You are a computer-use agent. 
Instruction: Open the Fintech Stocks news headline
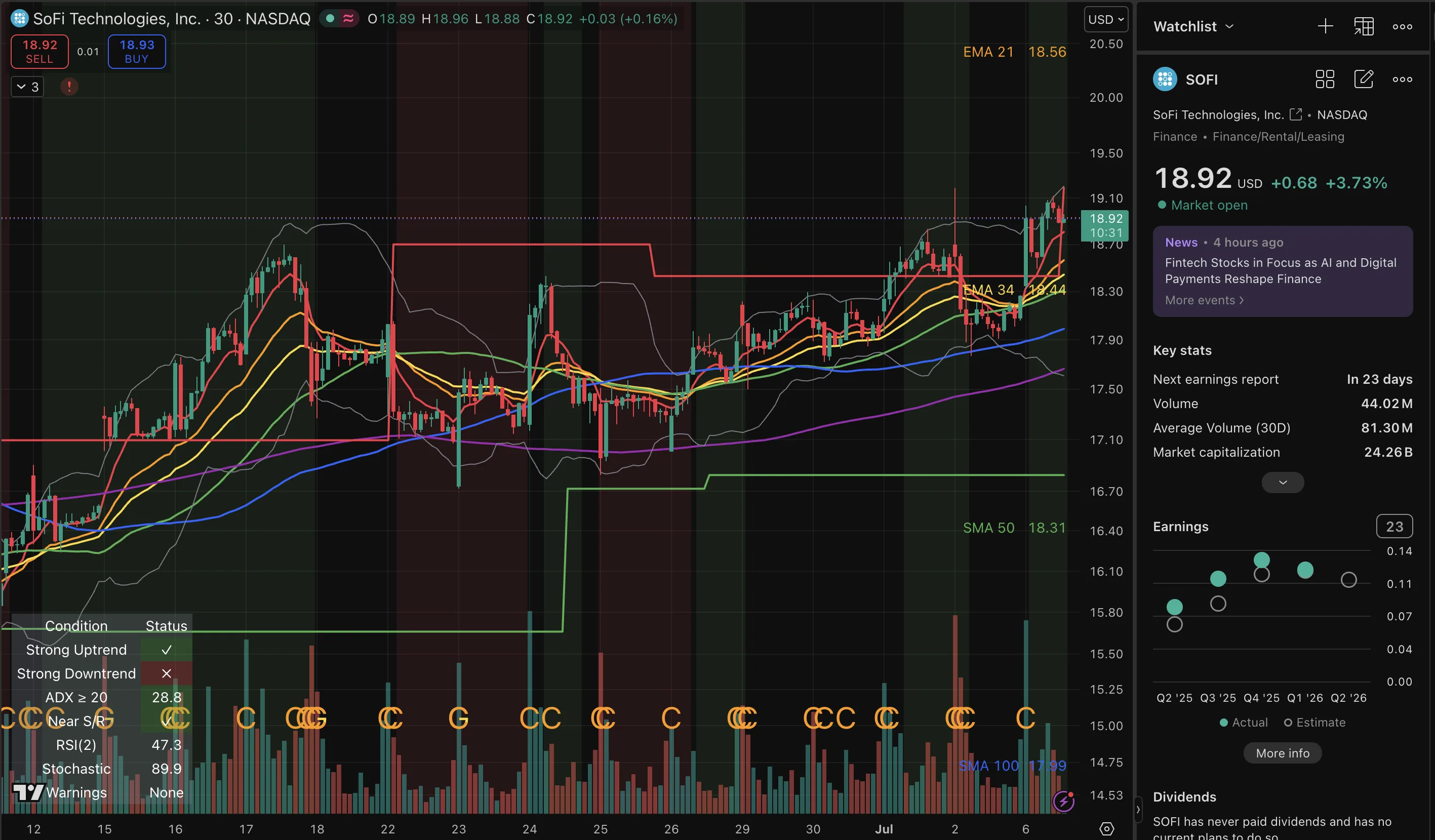(1280, 270)
